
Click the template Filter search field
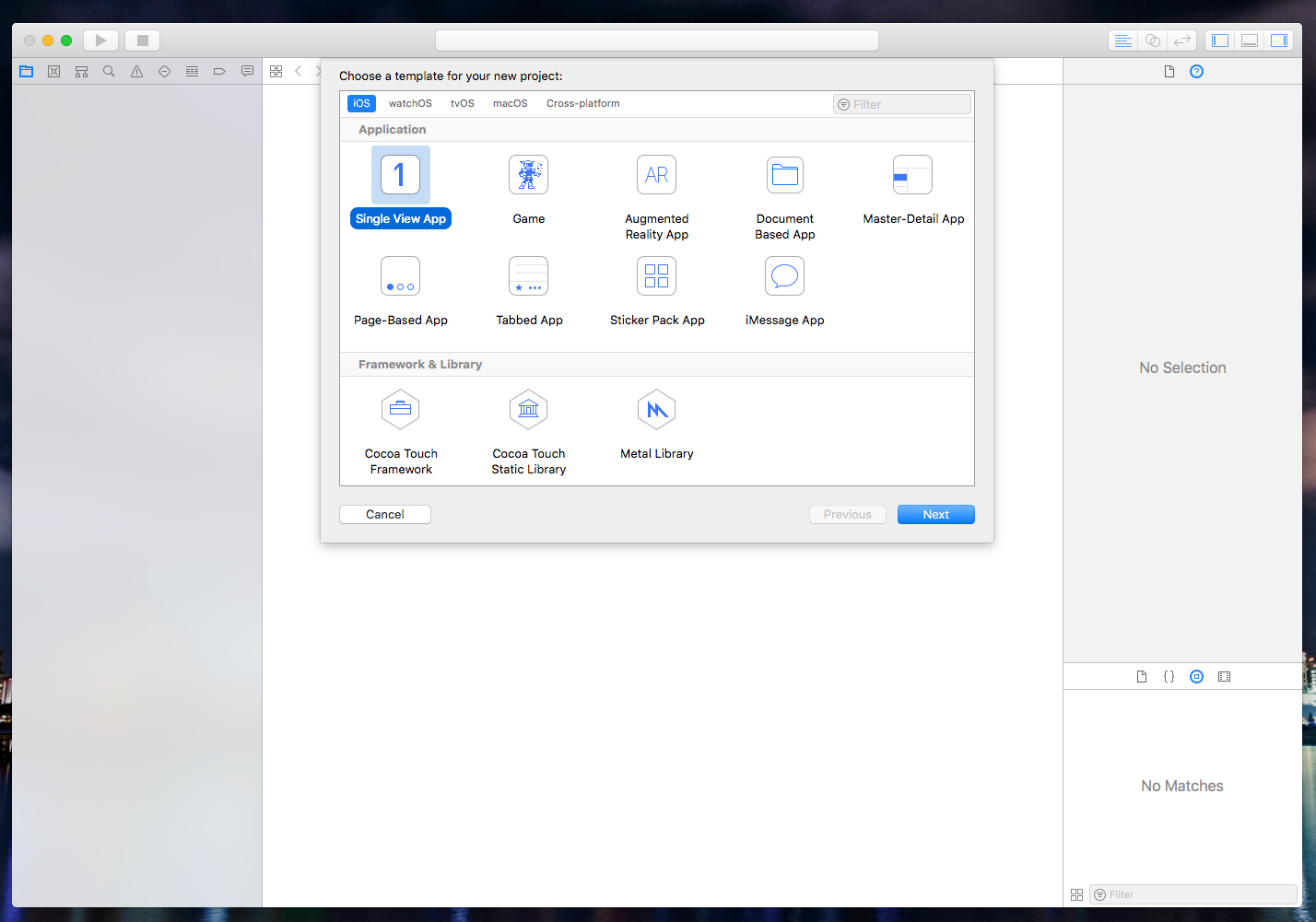[902, 104]
